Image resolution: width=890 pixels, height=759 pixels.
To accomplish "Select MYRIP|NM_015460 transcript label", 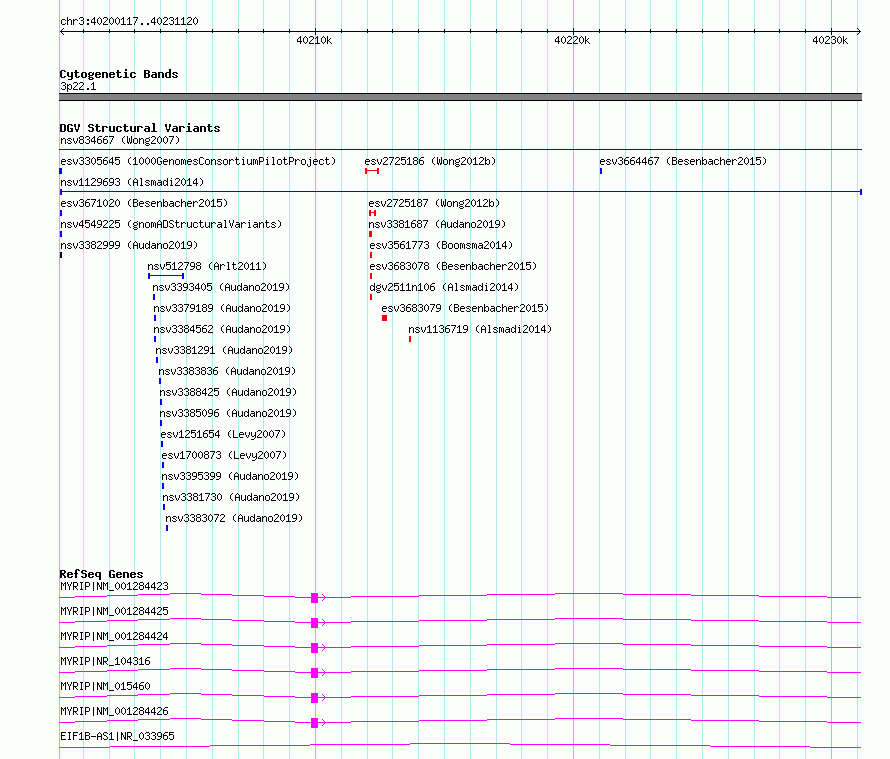I will click(x=105, y=686).
